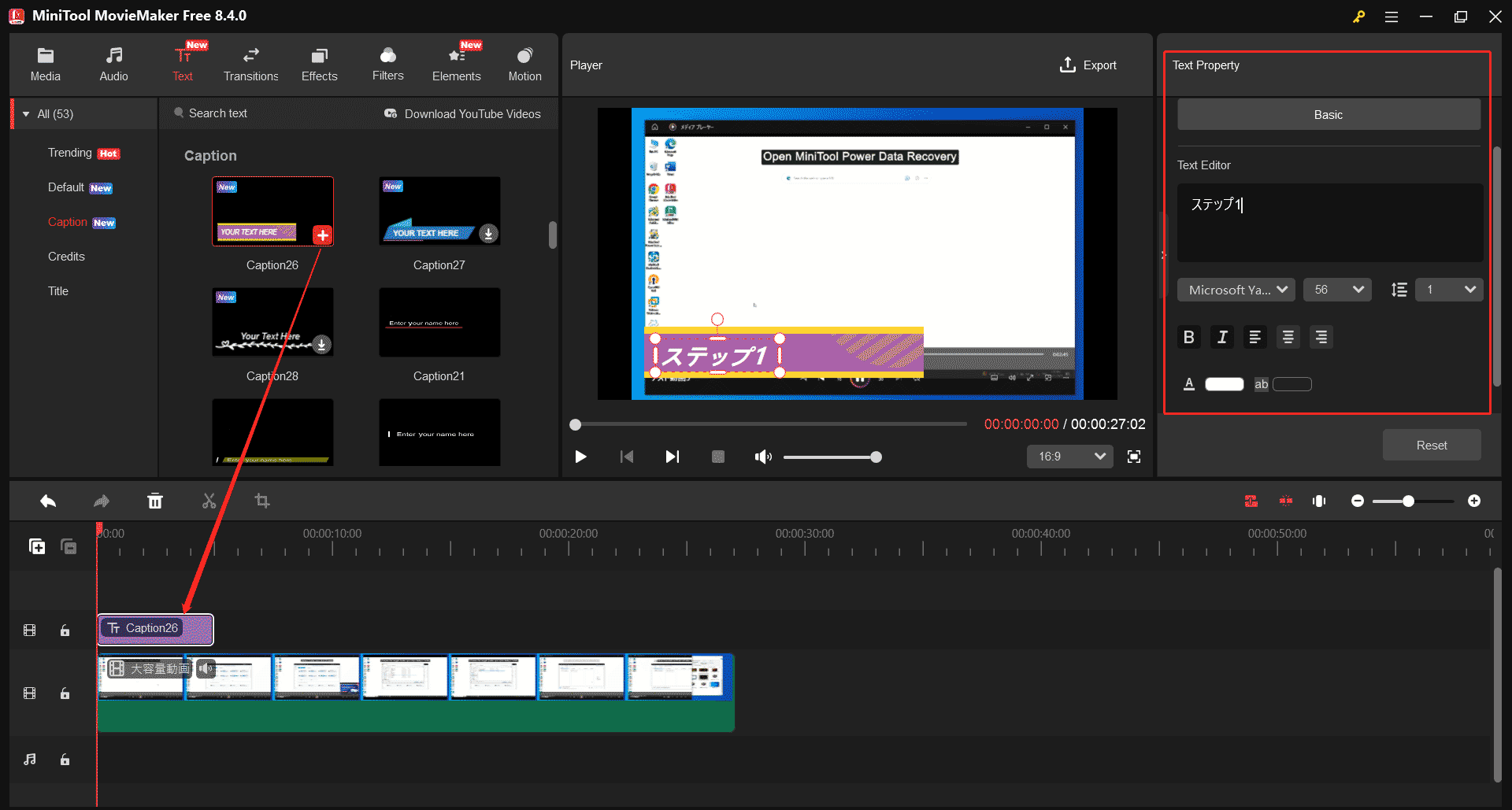Select the Transitions tool
This screenshot has width=1512, height=810.
click(x=250, y=63)
